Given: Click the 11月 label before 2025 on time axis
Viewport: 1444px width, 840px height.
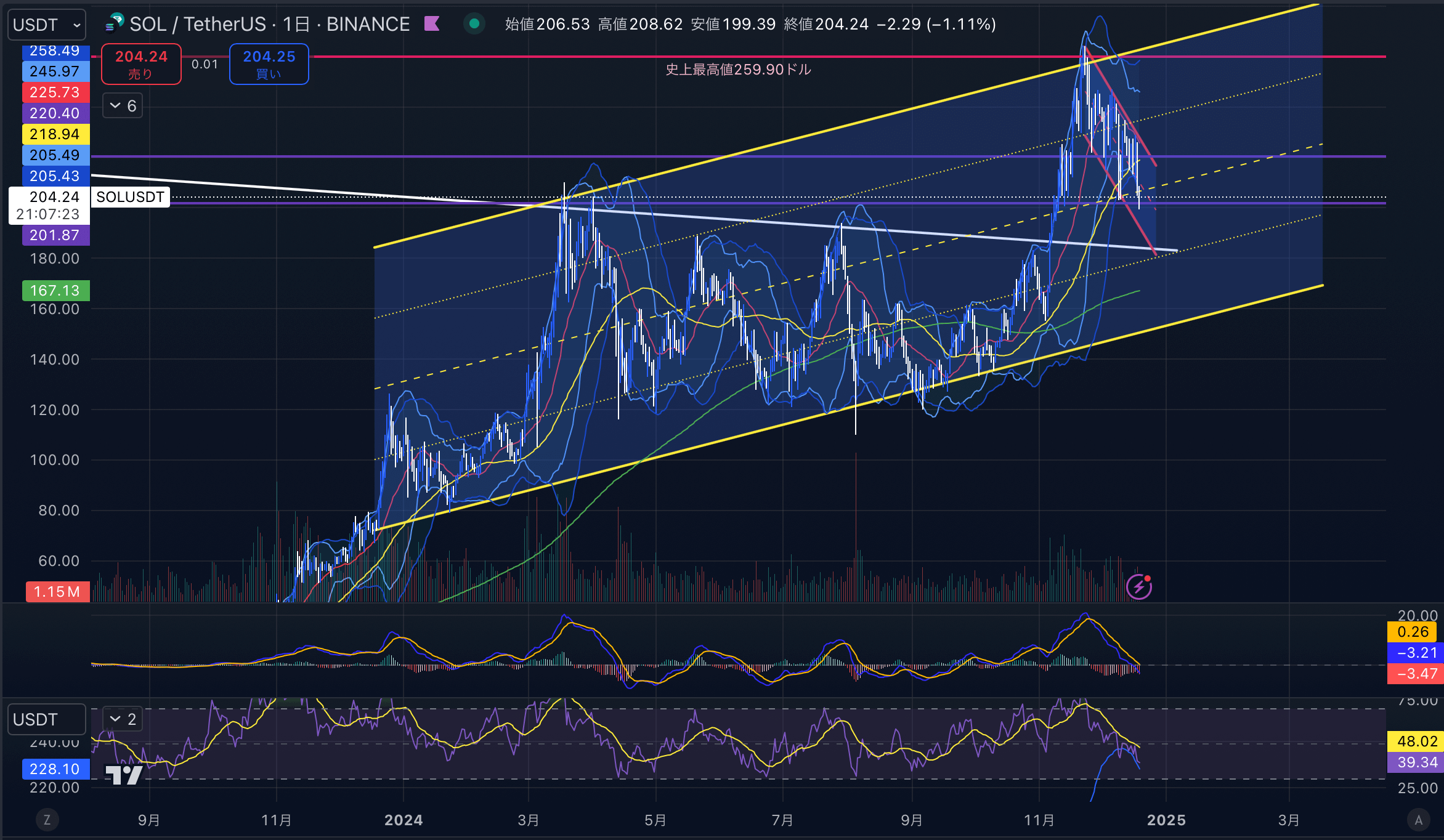Looking at the screenshot, I should (x=1039, y=820).
